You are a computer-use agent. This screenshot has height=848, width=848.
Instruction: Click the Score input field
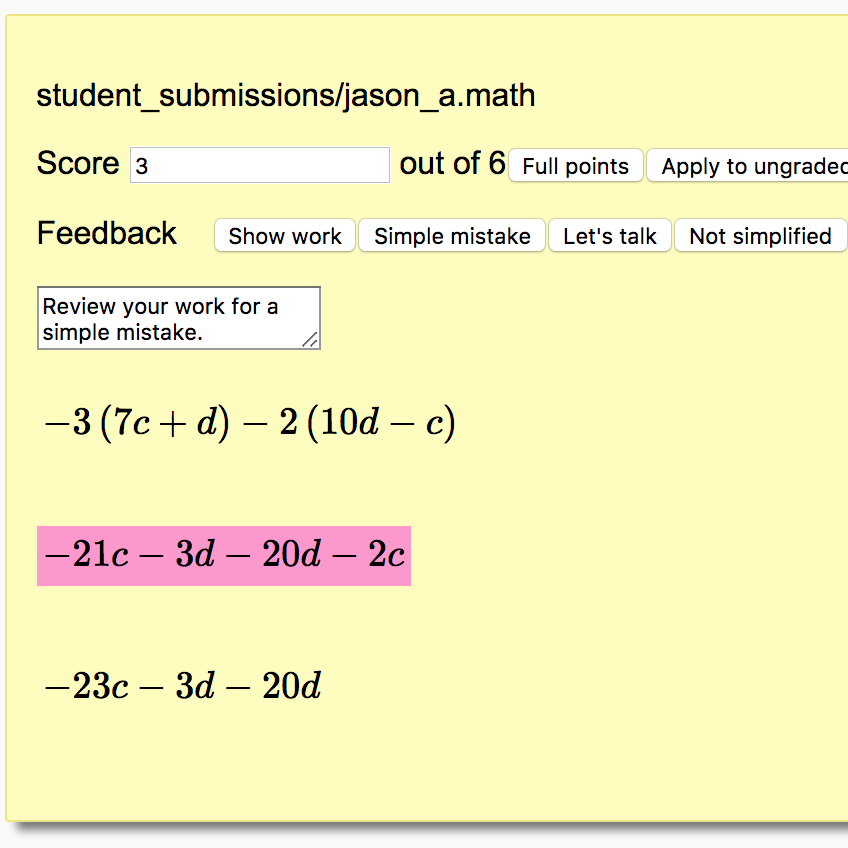point(260,165)
